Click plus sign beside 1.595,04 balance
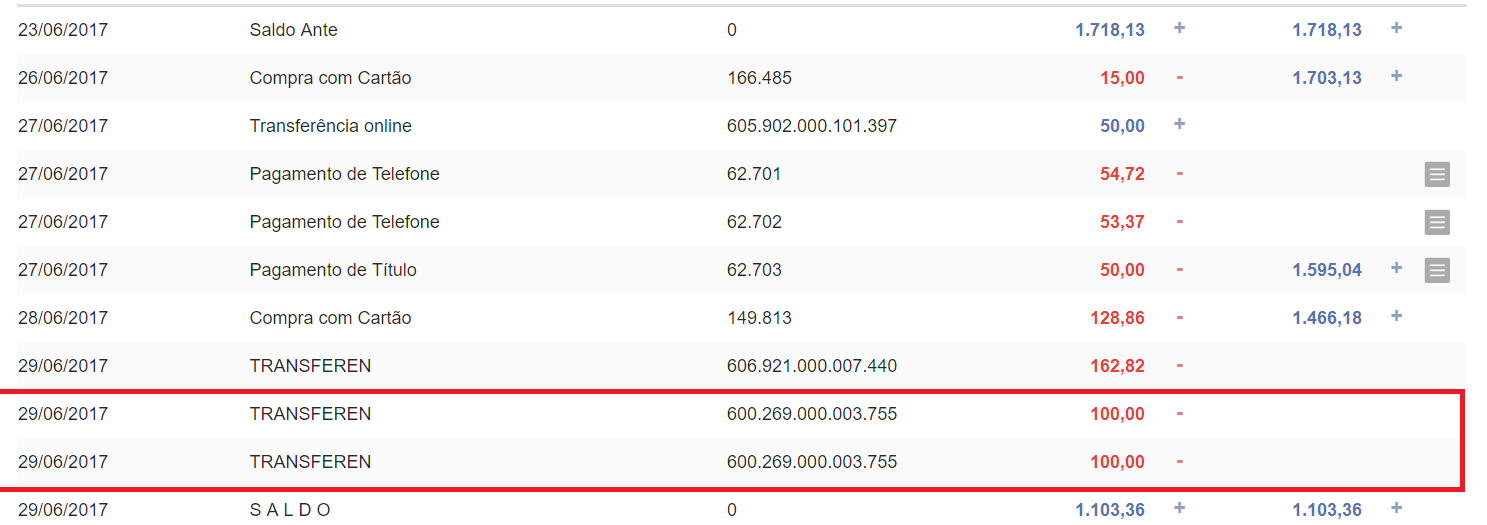 [x=1396, y=268]
